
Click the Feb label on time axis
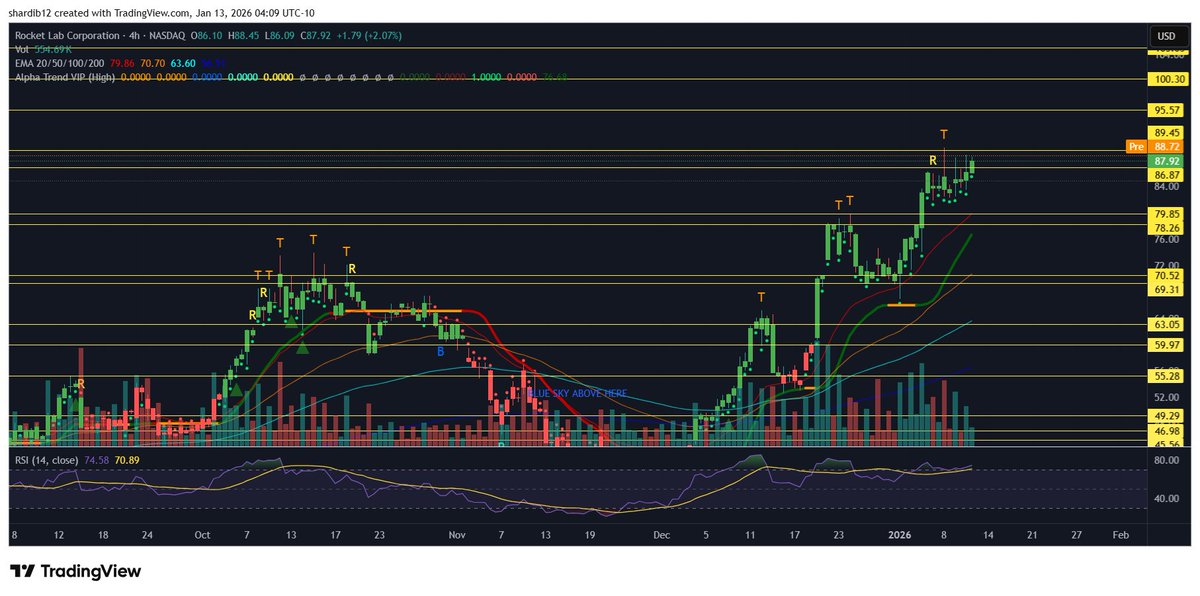pyautogui.click(x=1122, y=535)
